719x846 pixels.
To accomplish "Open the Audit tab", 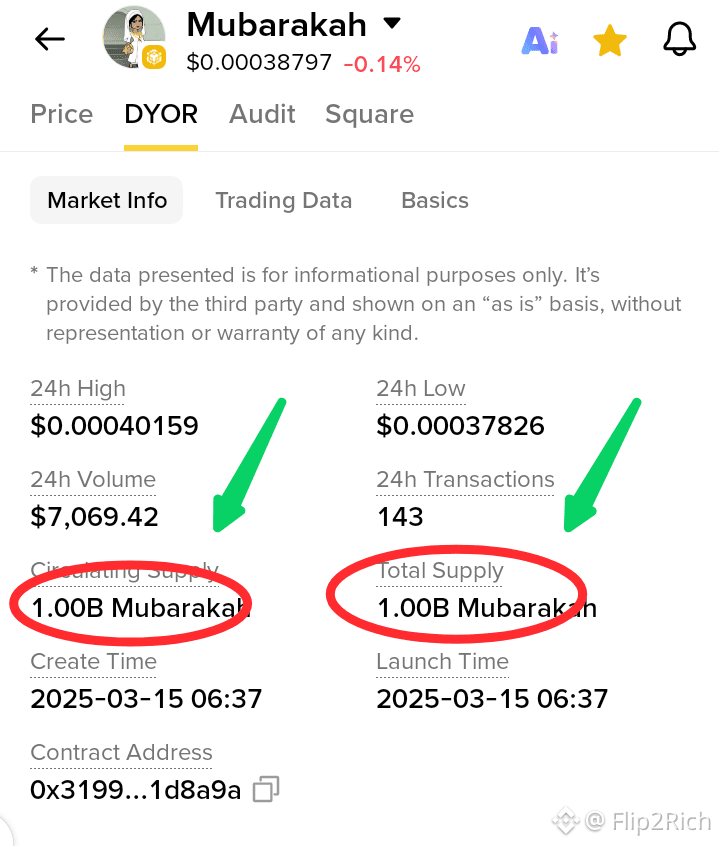I will (x=262, y=114).
